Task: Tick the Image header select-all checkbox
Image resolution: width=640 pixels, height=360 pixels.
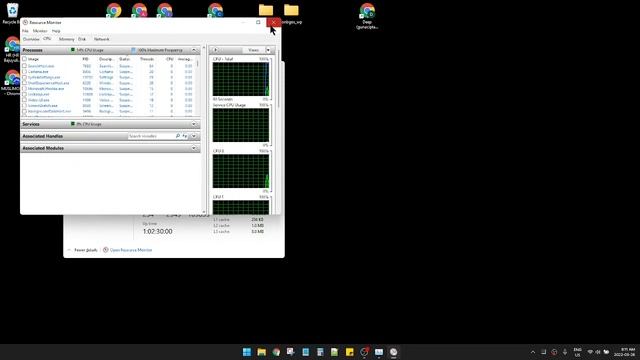Action: pos(24,59)
